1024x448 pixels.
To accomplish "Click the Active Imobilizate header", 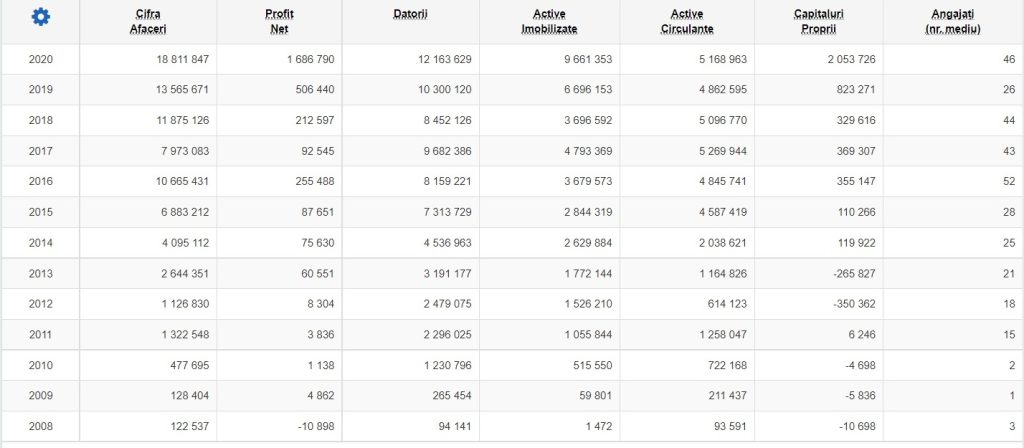I will 549,21.
